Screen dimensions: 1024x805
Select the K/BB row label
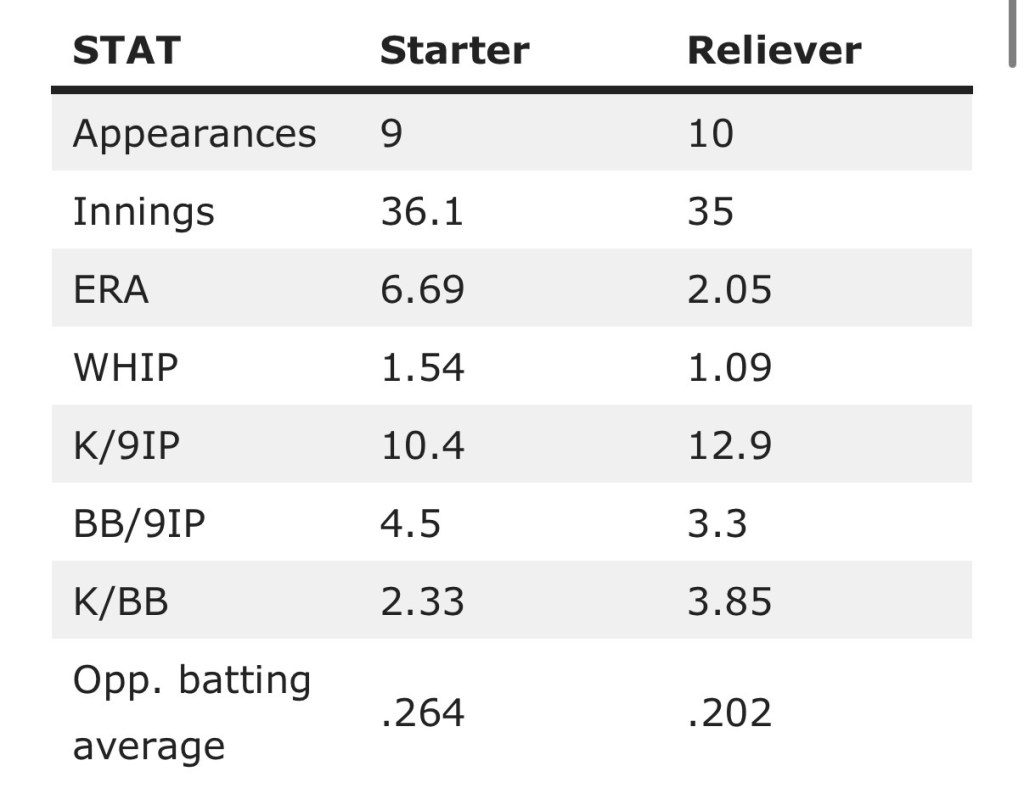tap(120, 601)
